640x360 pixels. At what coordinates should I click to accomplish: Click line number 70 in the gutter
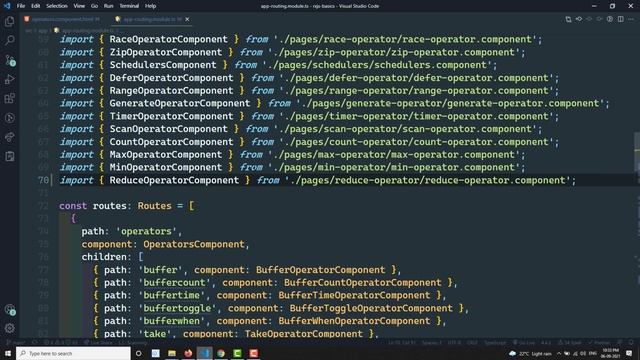tap(43, 180)
